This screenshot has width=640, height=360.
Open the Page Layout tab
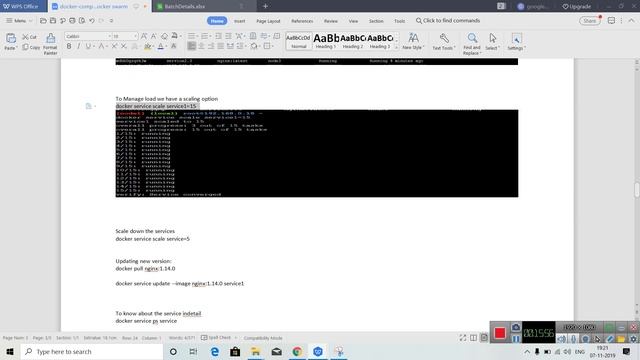click(x=268, y=21)
